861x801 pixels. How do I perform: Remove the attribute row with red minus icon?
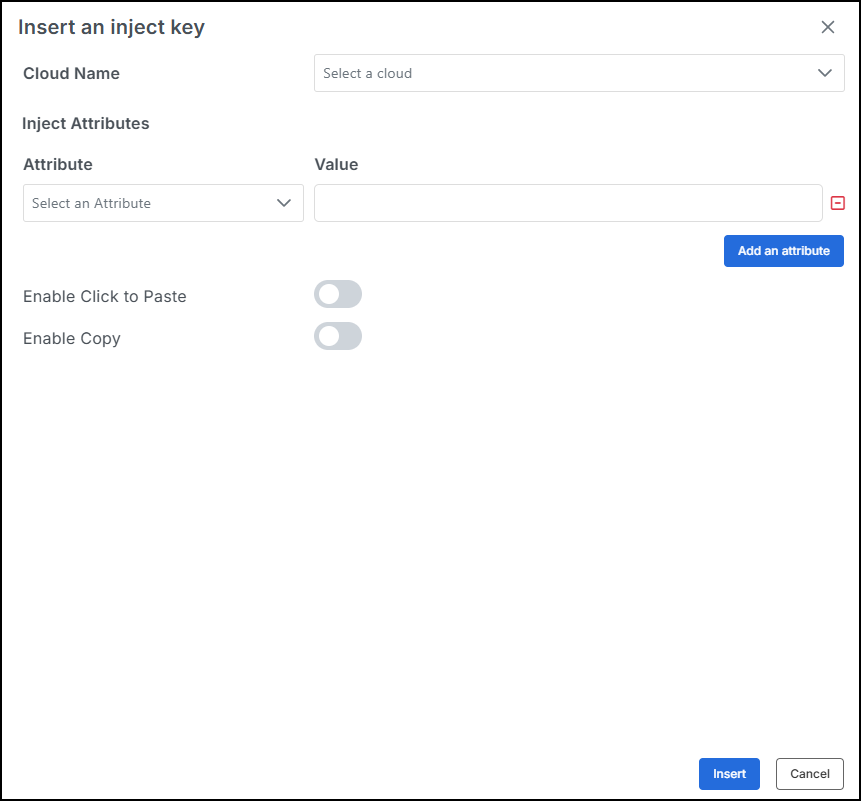click(837, 203)
